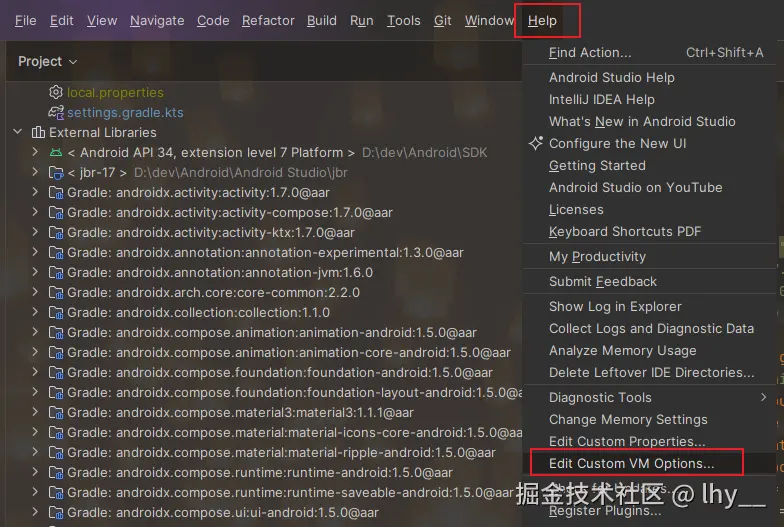Open IntelliJ IDEA Help
The height and width of the screenshot is (527, 784).
[649, 100]
